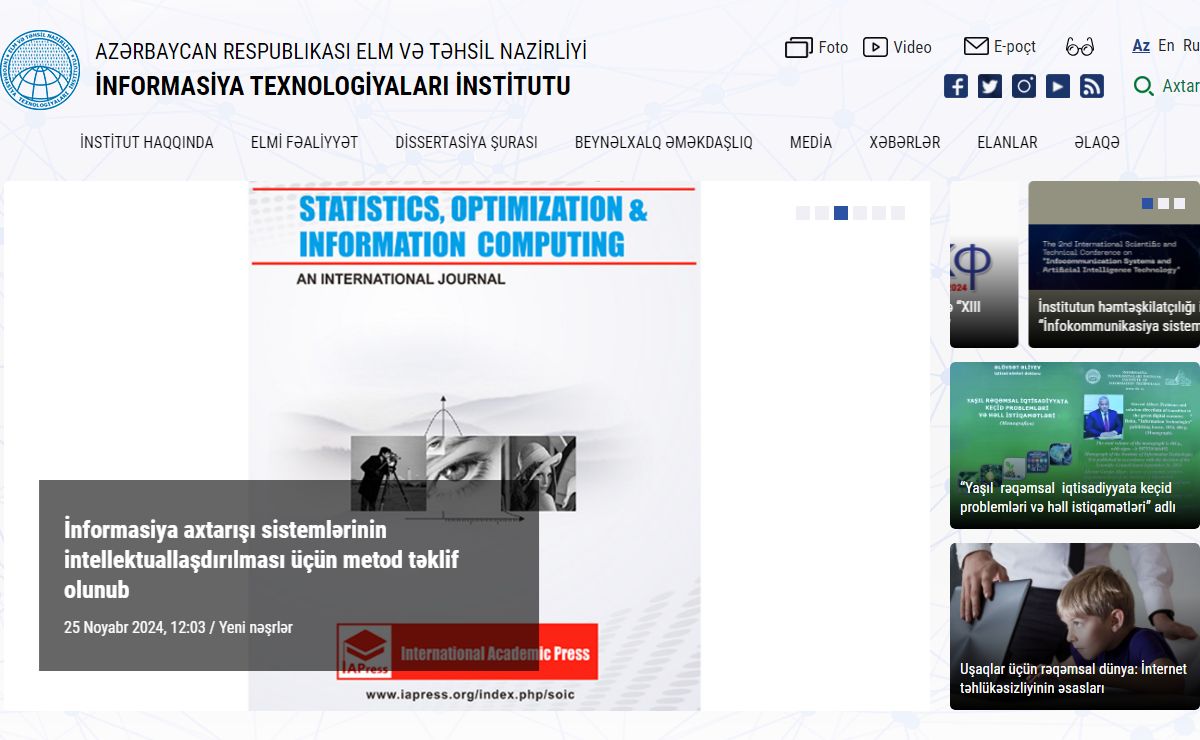Click the Yeni nəşrlər category link
Image resolution: width=1200 pixels, height=740 pixels.
pyautogui.click(x=256, y=628)
